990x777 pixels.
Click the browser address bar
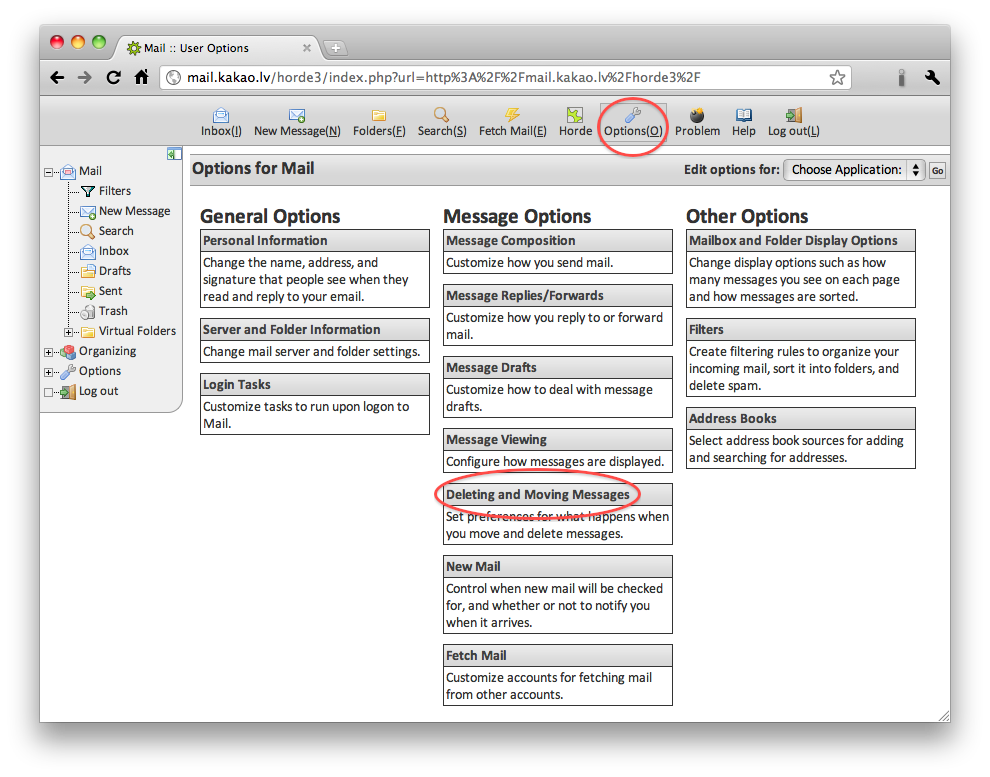505,78
